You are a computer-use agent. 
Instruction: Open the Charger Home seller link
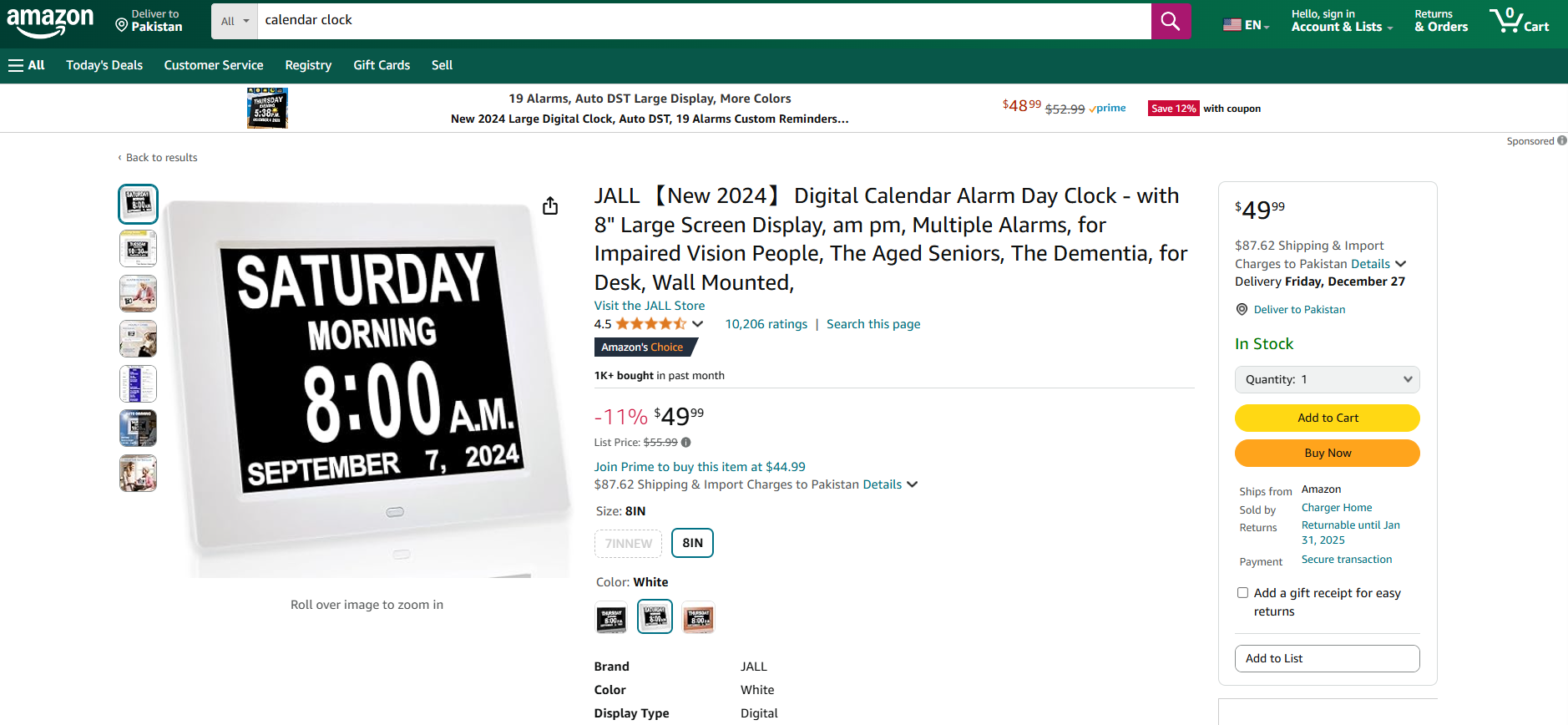[1337, 507]
